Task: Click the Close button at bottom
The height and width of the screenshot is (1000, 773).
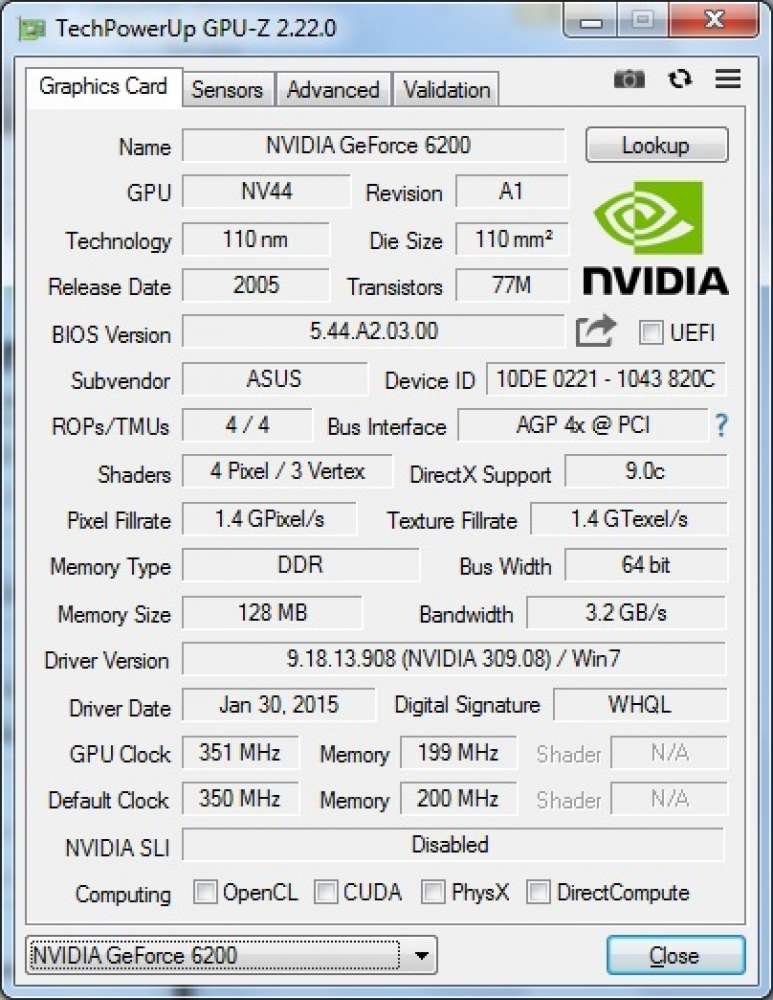Action: pyautogui.click(x=675, y=955)
